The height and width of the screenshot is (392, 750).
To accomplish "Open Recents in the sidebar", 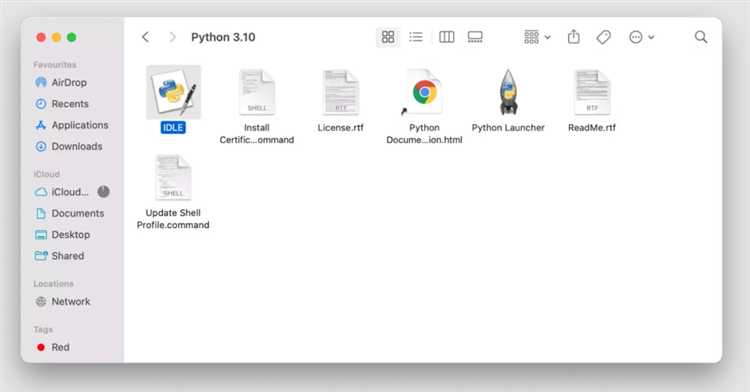I will coord(62,104).
